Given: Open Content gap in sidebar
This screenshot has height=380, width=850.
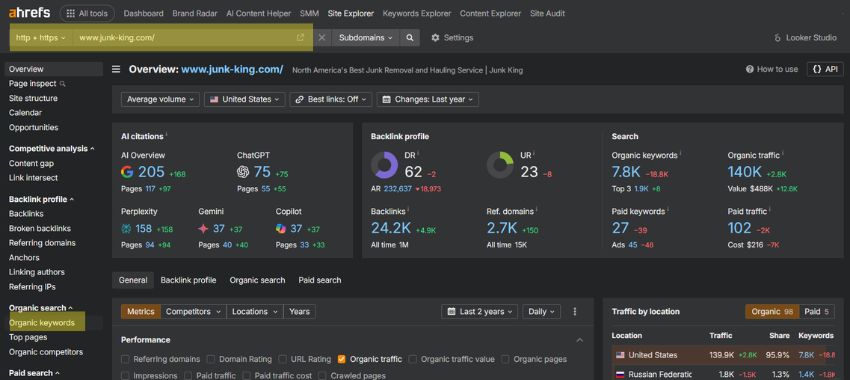Looking at the screenshot, I should tap(31, 163).
